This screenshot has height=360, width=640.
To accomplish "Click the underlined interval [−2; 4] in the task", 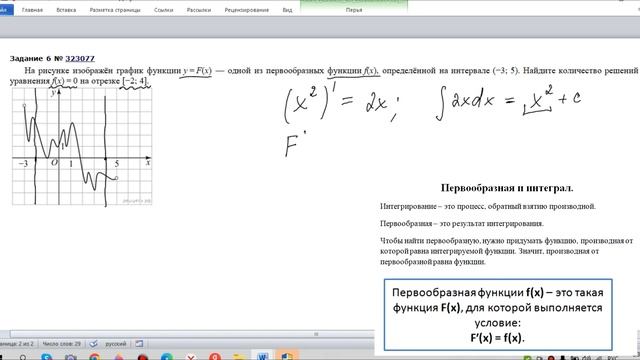I will point(135,81).
